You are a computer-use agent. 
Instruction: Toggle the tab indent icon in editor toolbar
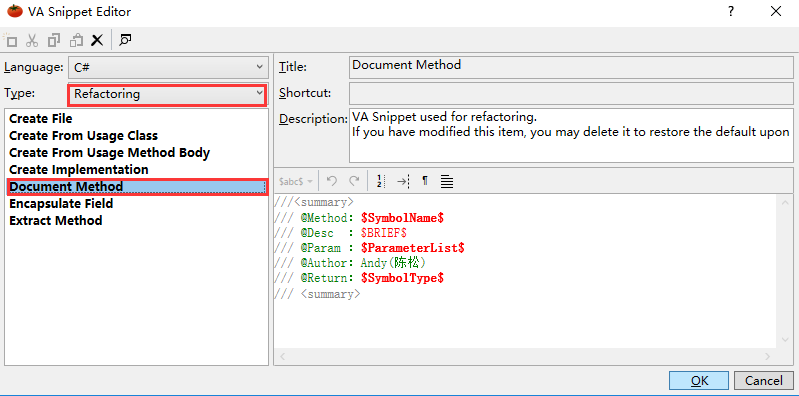coord(403,181)
